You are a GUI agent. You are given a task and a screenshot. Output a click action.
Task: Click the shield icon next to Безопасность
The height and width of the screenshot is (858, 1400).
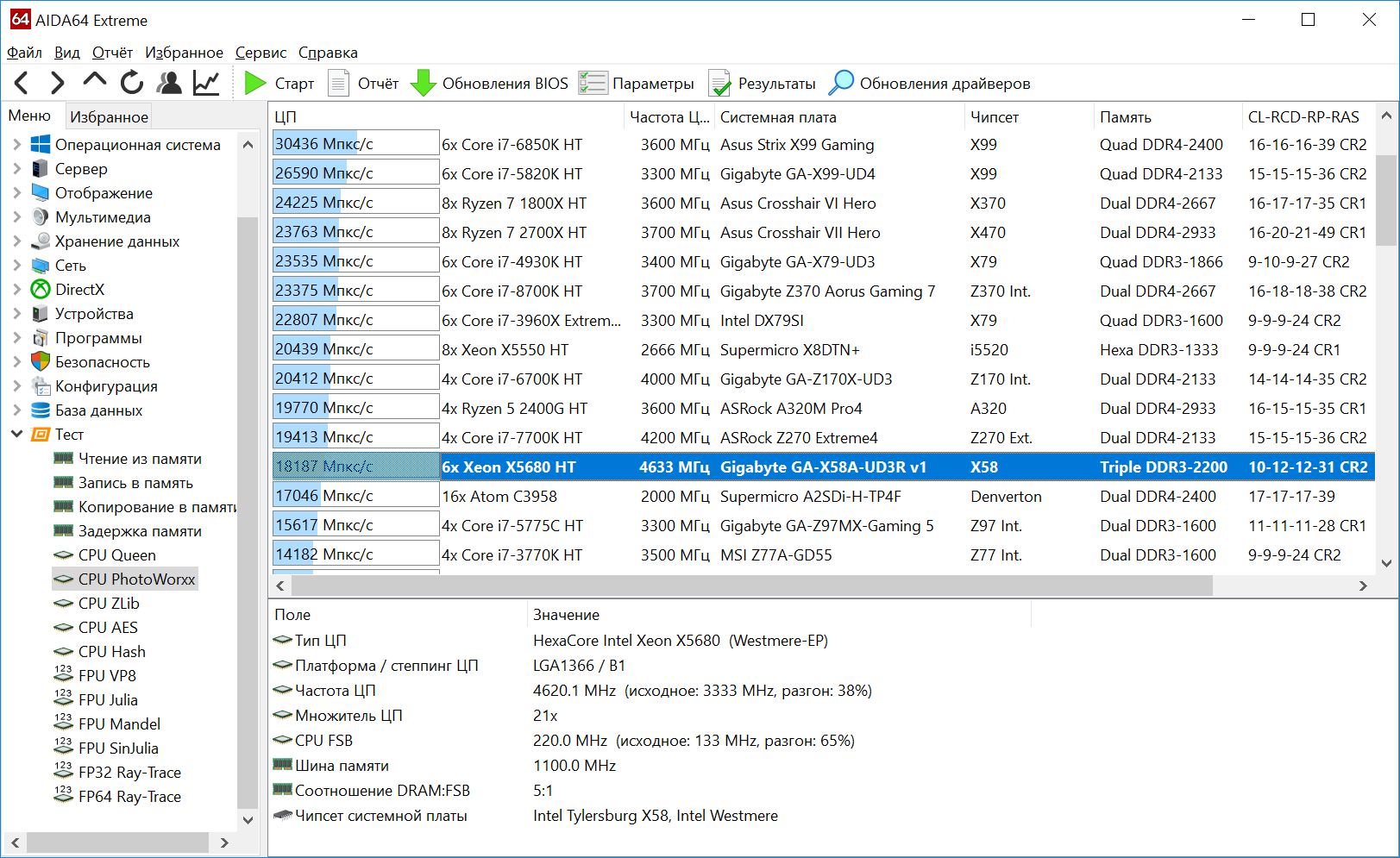(41, 362)
